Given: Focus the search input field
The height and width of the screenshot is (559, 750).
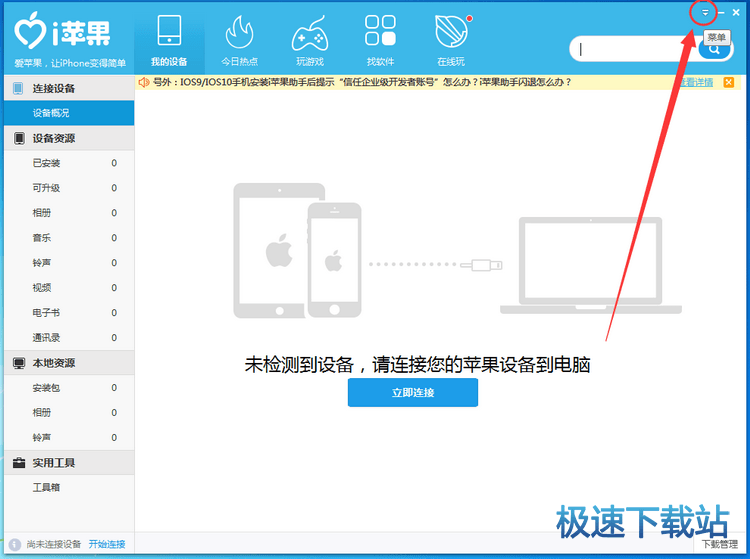Looking at the screenshot, I should 635,49.
